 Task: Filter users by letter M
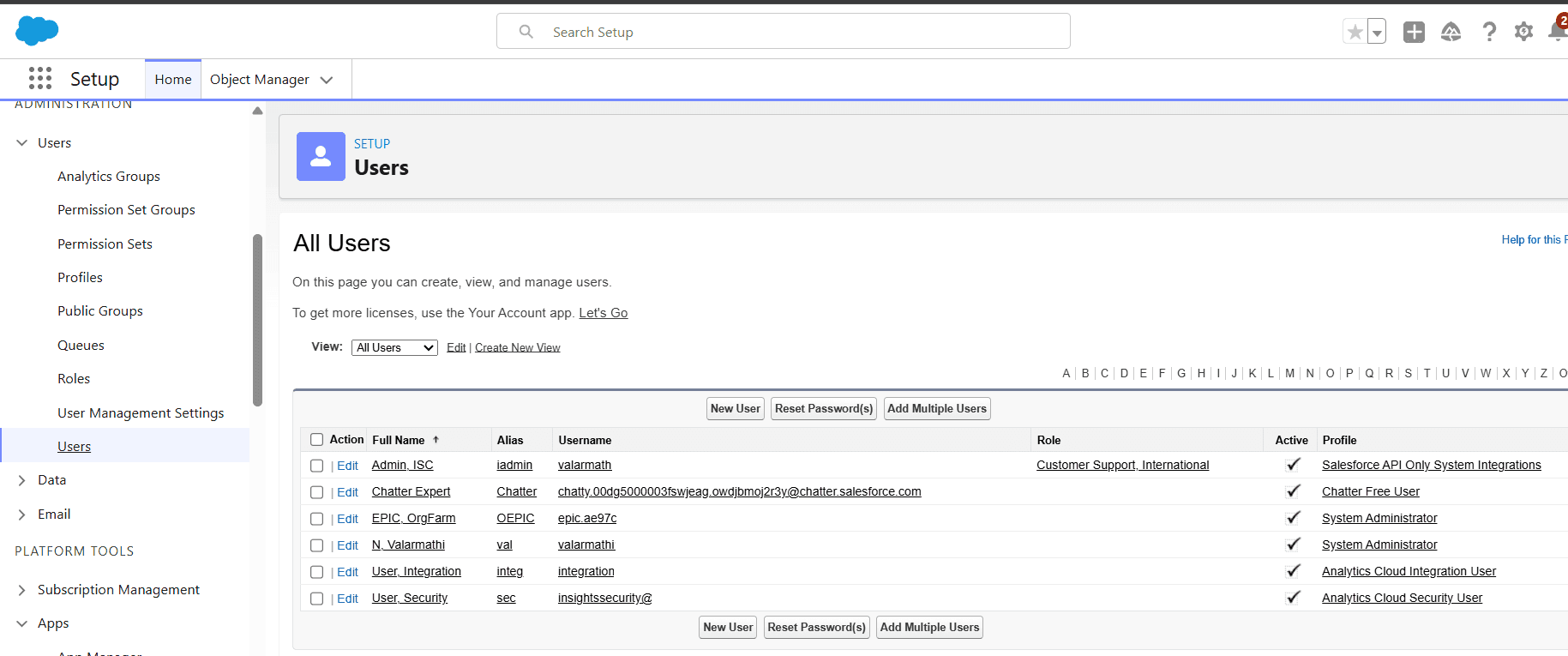[x=1289, y=373]
